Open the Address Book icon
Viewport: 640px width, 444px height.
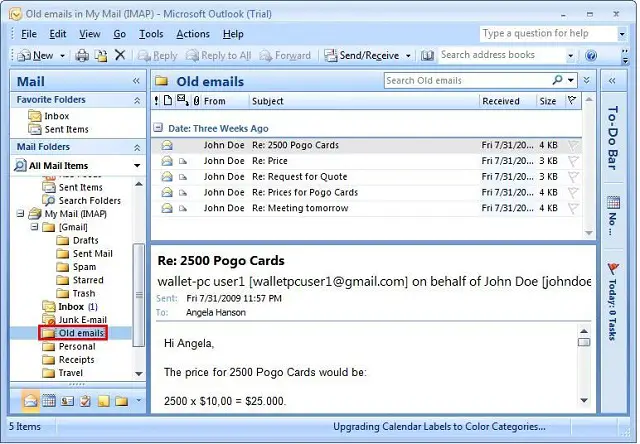coord(427,55)
